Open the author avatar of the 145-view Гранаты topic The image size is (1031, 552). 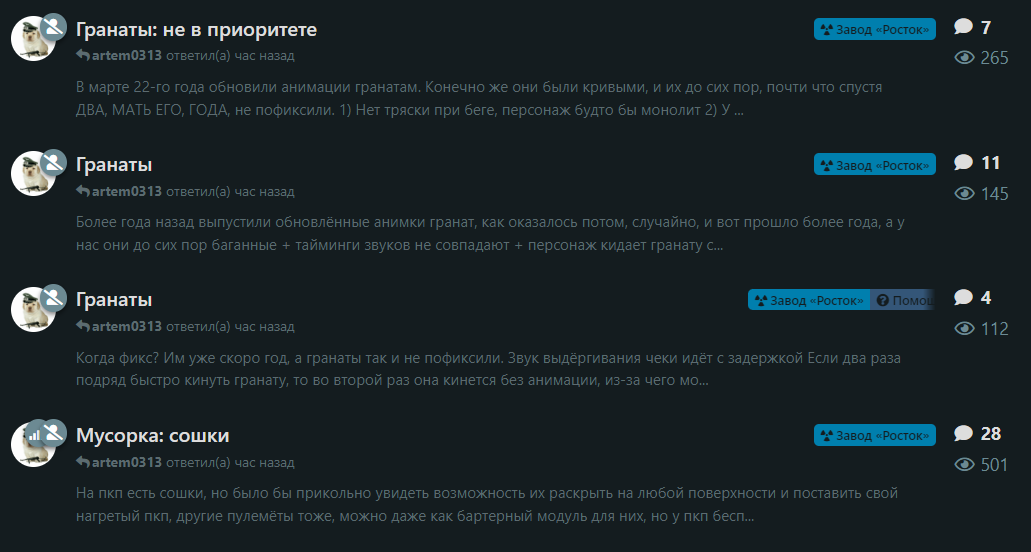(33, 173)
